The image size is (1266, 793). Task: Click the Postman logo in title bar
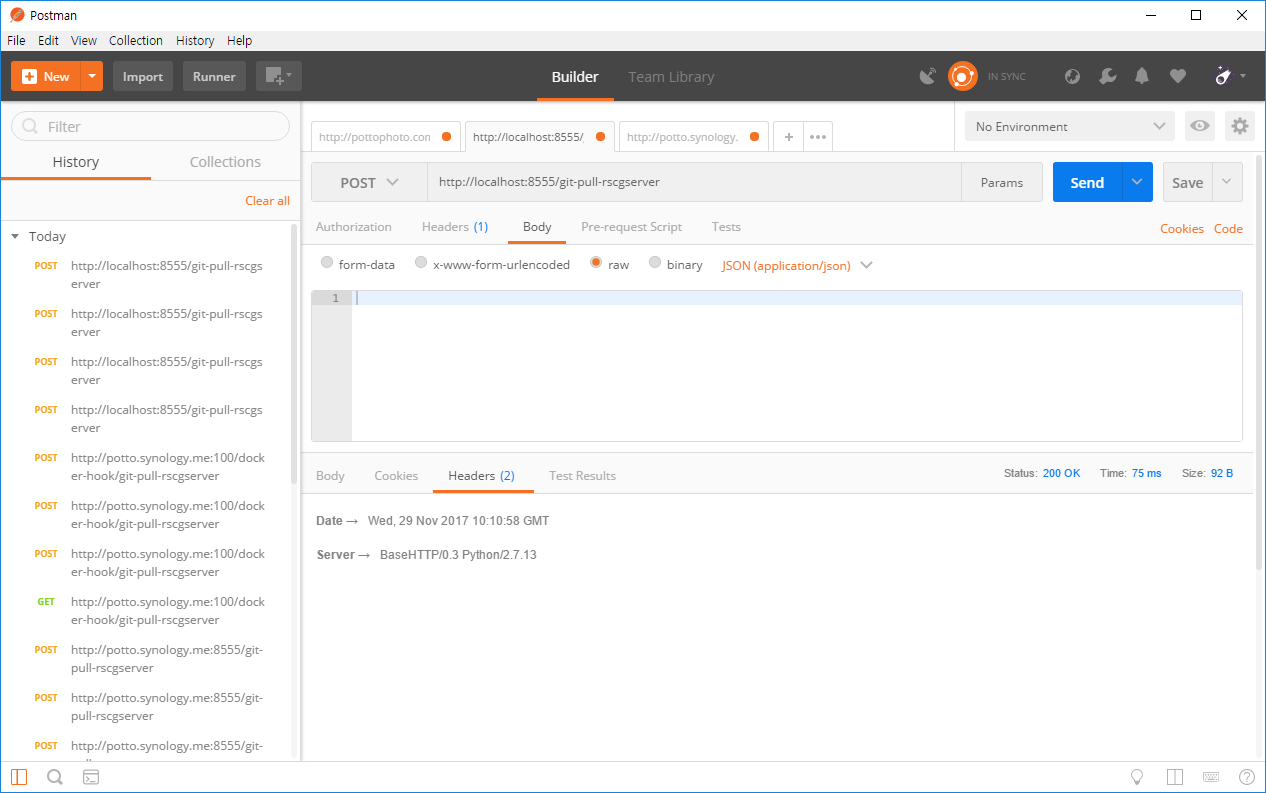point(17,15)
